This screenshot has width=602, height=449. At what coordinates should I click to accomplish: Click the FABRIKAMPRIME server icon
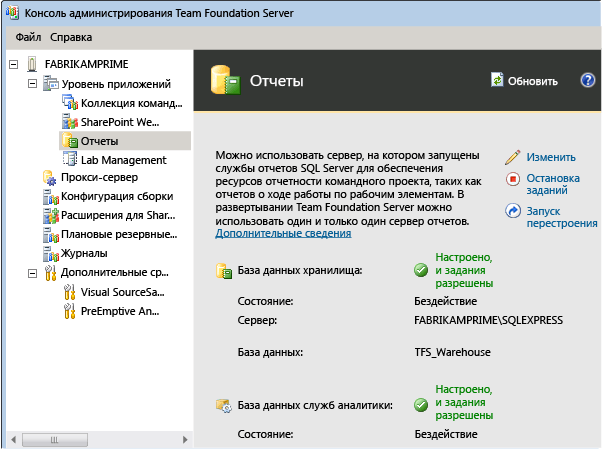[32, 64]
